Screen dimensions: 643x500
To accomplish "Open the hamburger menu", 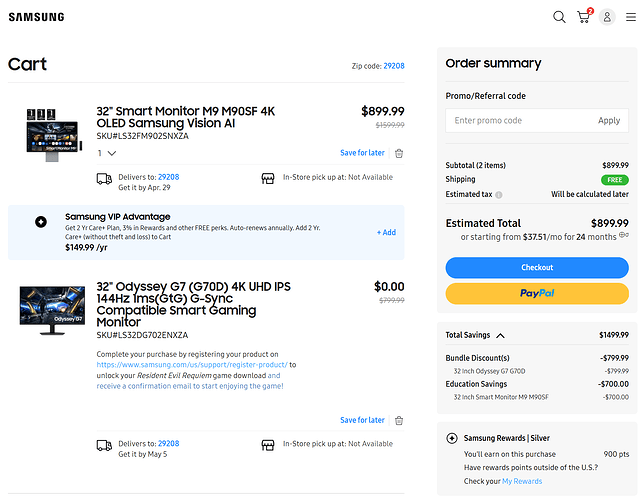I will (631, 17).
